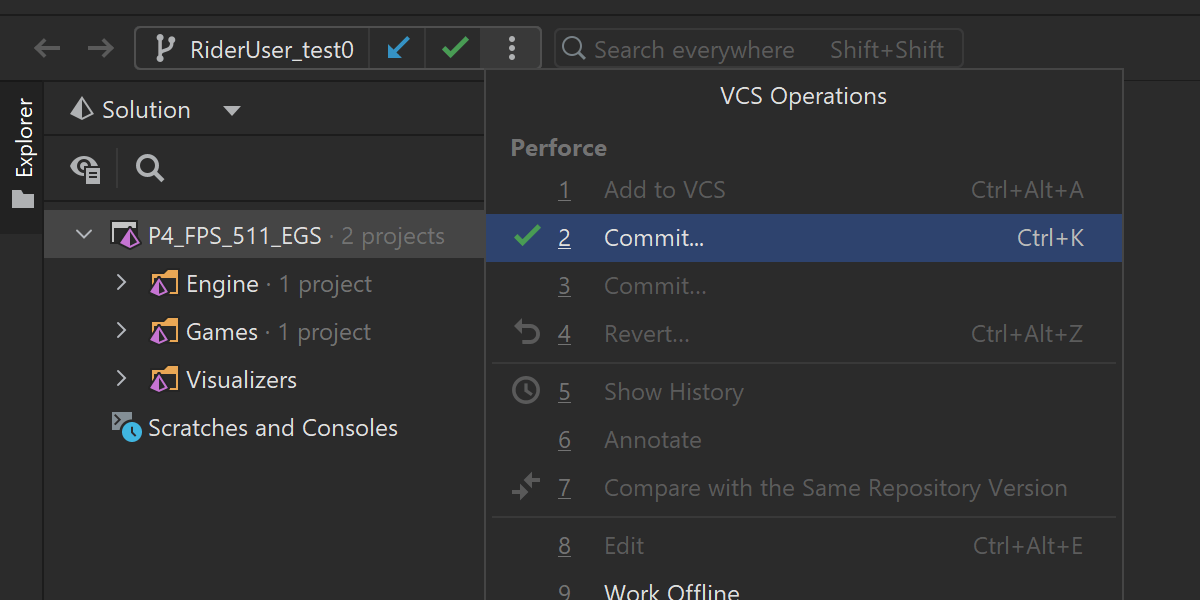Select Revert... from VCS Operations

point(646,334)
